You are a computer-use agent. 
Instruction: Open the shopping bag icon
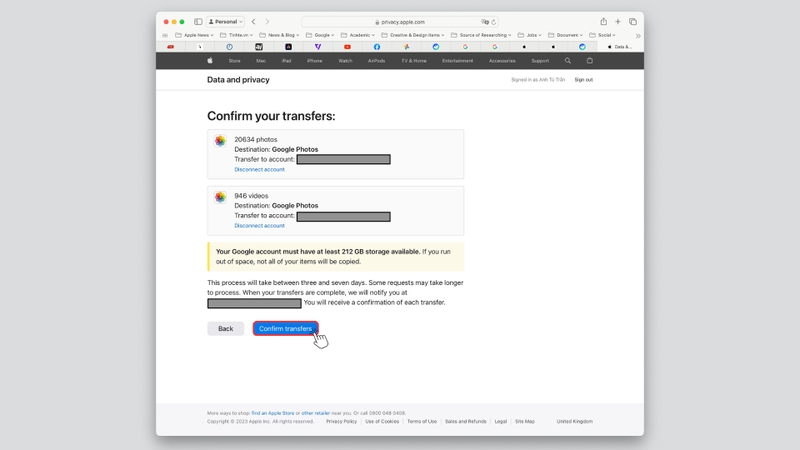click(x=590, y=61)
